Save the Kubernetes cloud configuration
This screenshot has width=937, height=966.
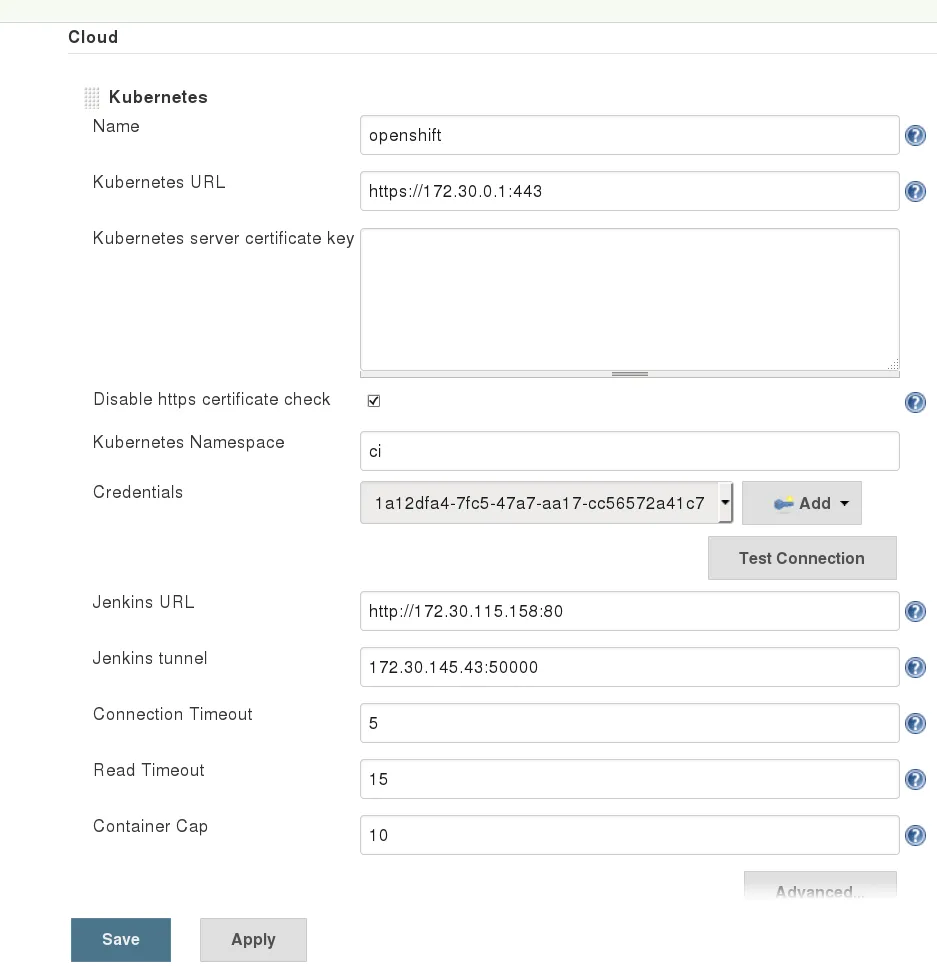point(120,939)
